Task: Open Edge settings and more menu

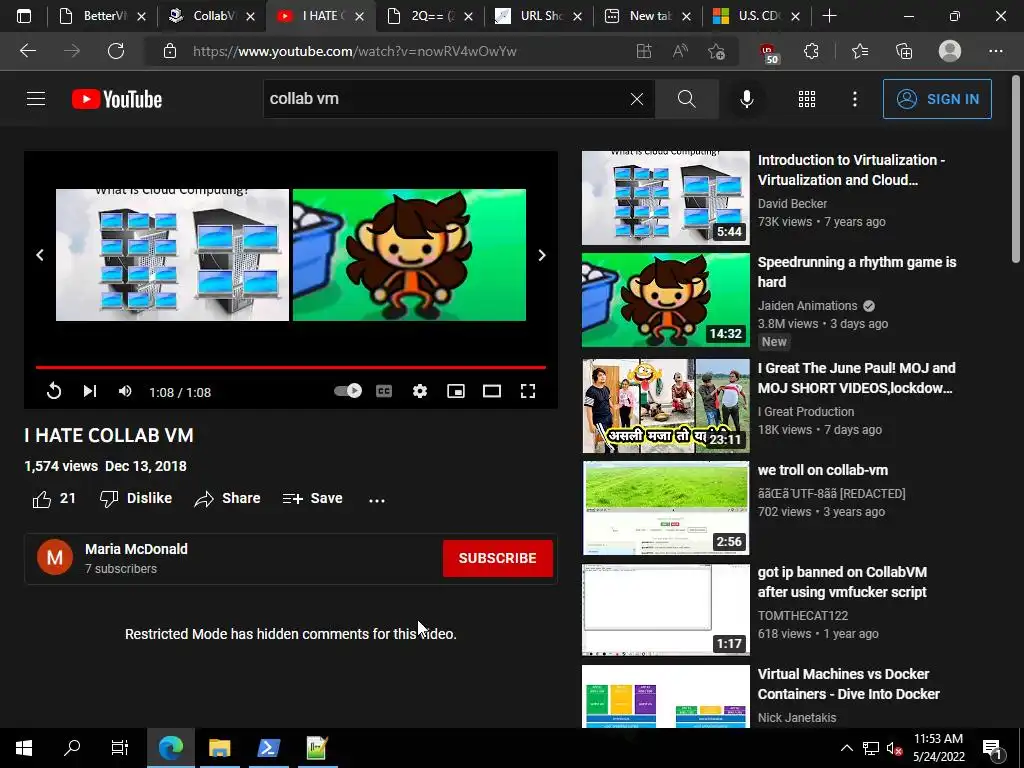Action: coord(995,51)
